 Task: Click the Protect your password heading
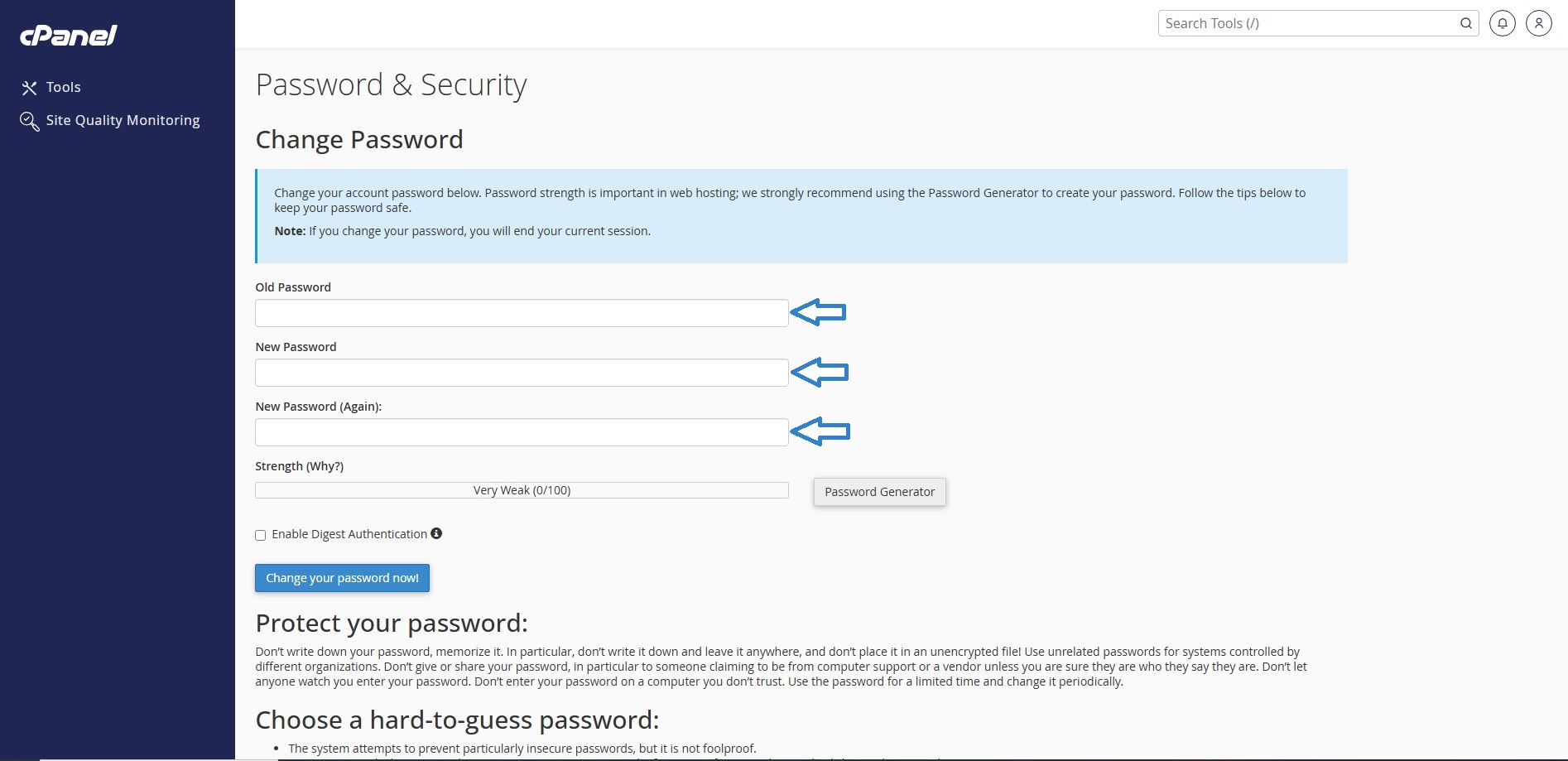pos(392,623)
